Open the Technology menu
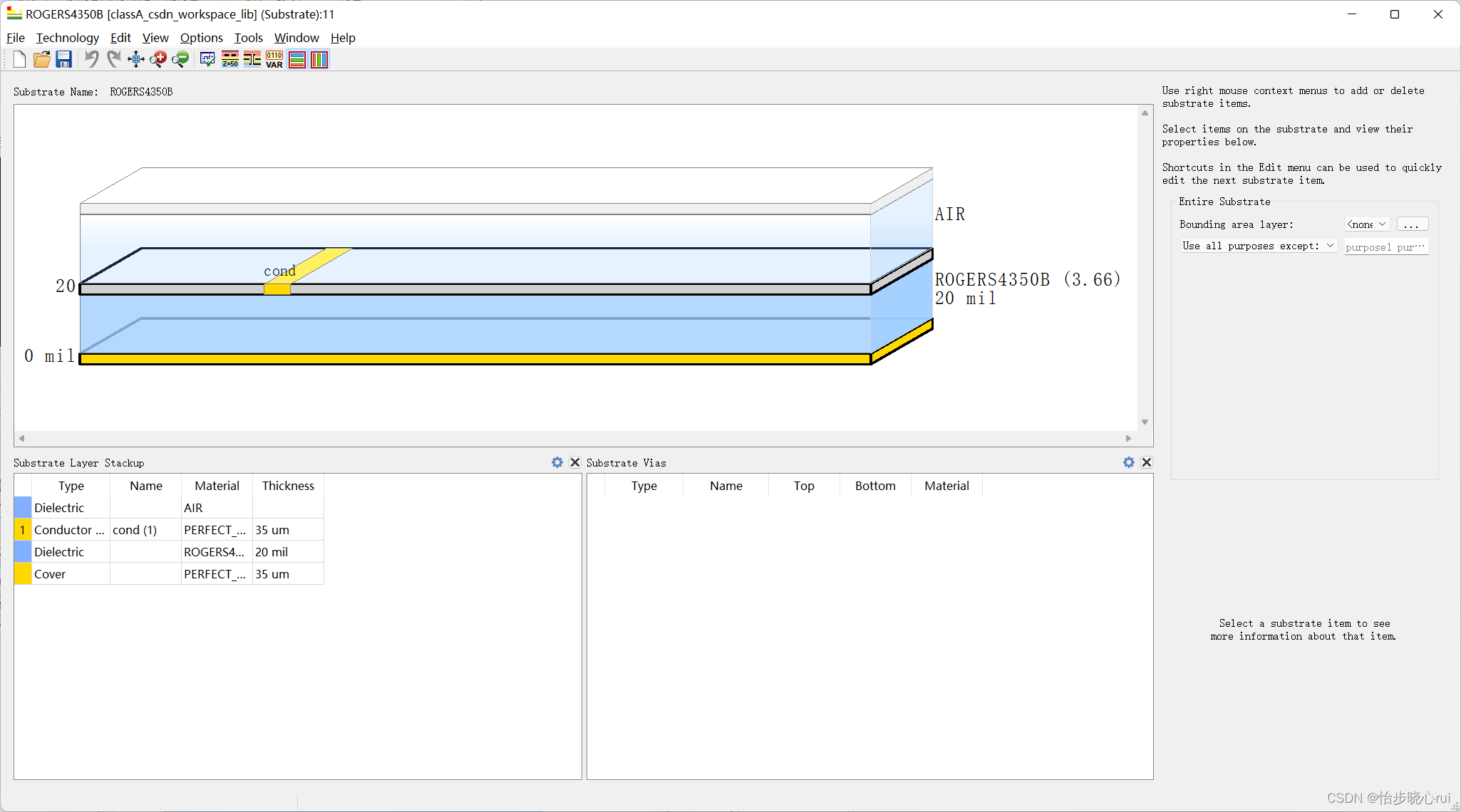Screen dimensions: 1461x812 68,38
